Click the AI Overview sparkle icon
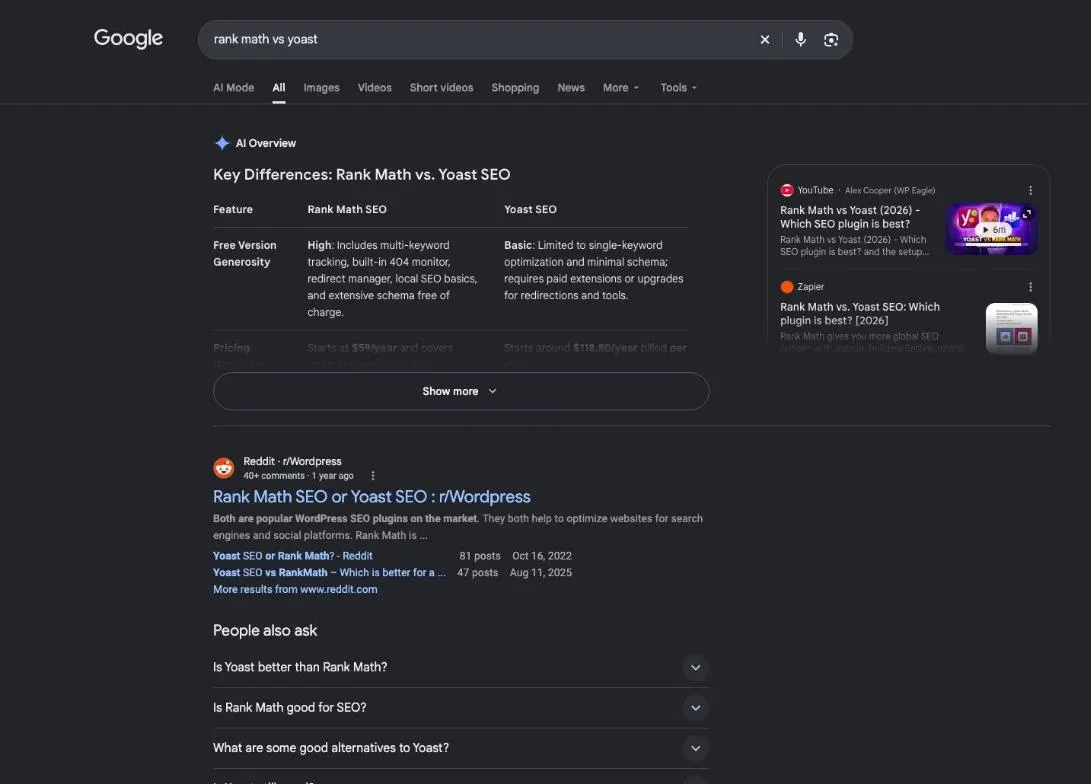This screenshot has height=784, width=1091. [222, 143]
